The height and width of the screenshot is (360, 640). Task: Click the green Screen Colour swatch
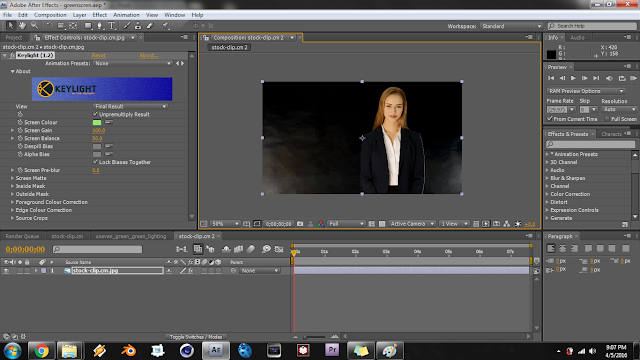tap(97, 122)
